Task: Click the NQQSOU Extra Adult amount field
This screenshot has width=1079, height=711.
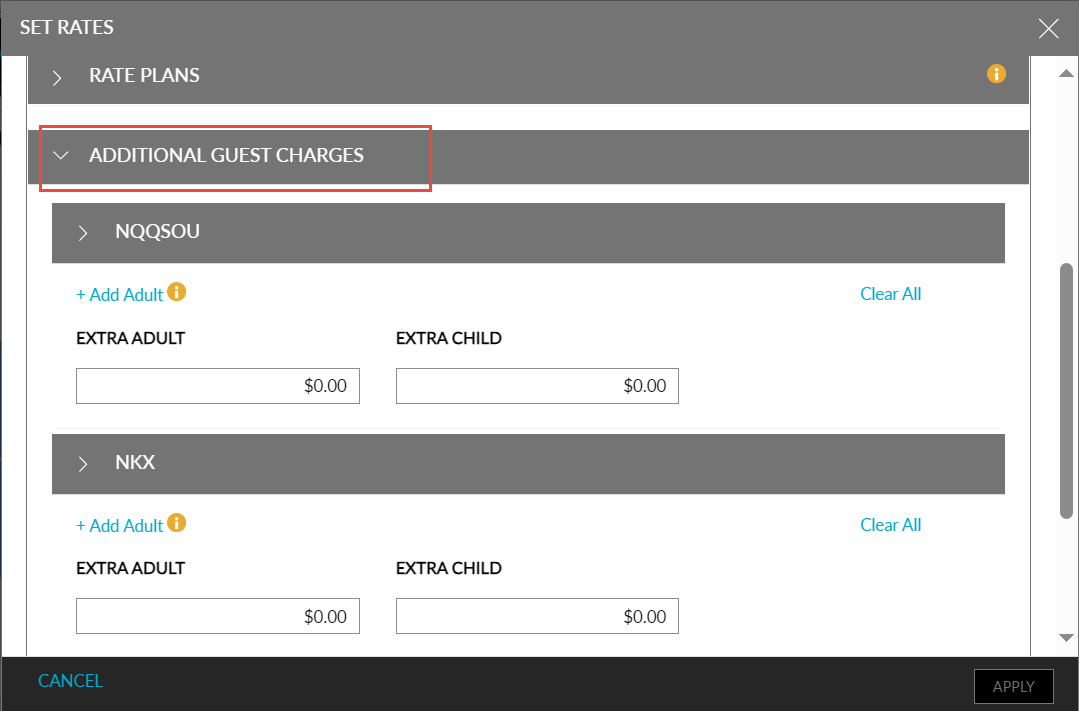Action: [x=217, y=386]
